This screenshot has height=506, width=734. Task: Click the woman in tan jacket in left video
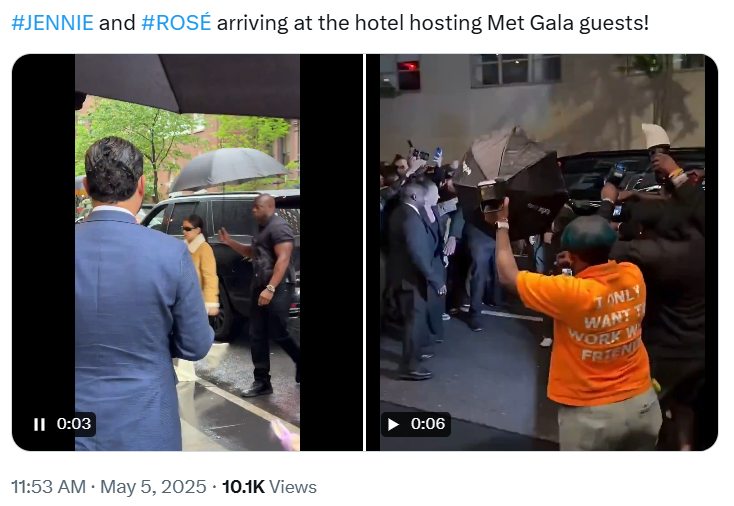(x=200, y=275)
